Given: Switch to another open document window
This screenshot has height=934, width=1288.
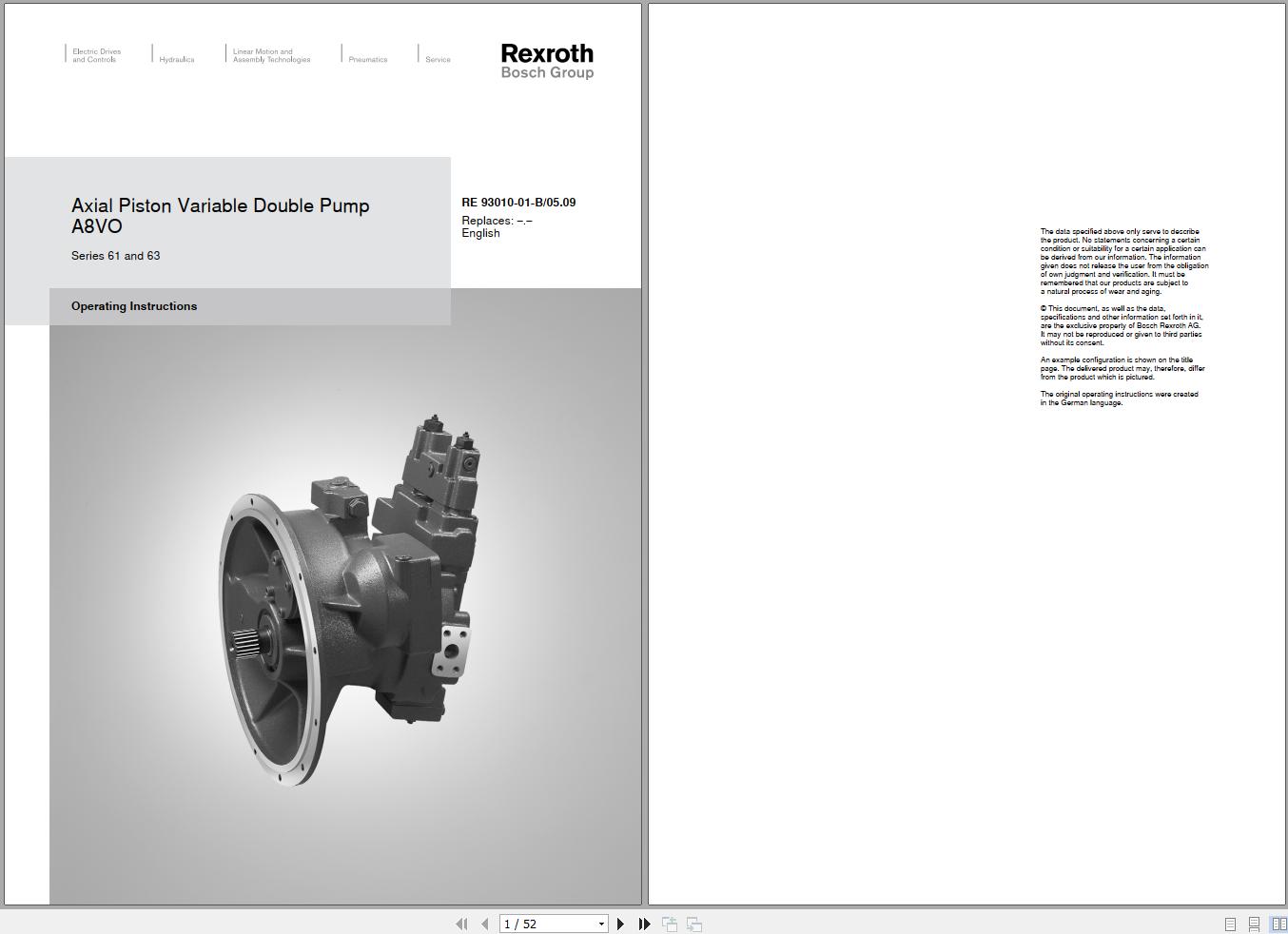Looking at the screenshot, I should [693, 924].
